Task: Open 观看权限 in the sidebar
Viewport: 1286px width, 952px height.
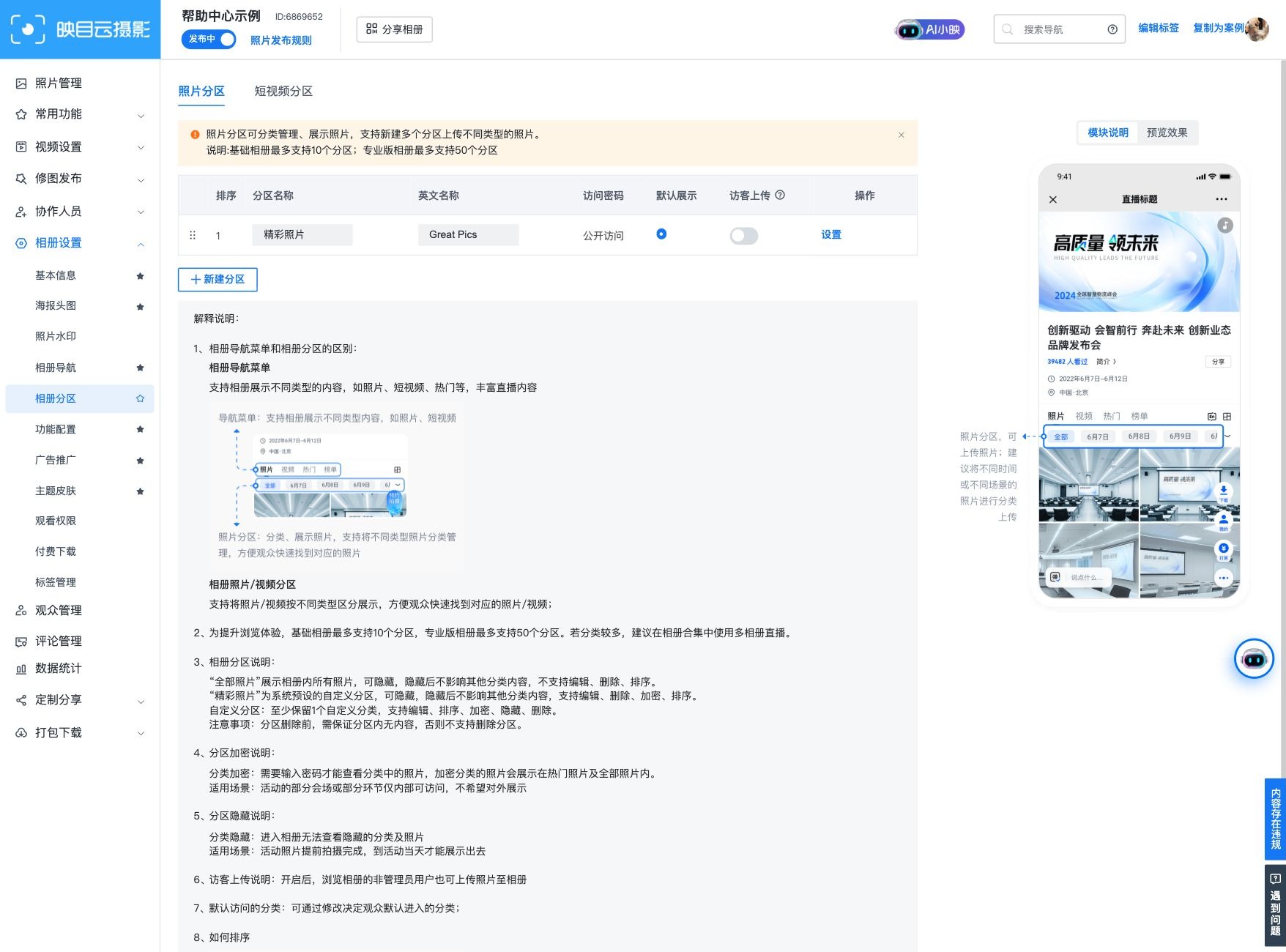Action: pyautogui.click(x=56, y=521)
